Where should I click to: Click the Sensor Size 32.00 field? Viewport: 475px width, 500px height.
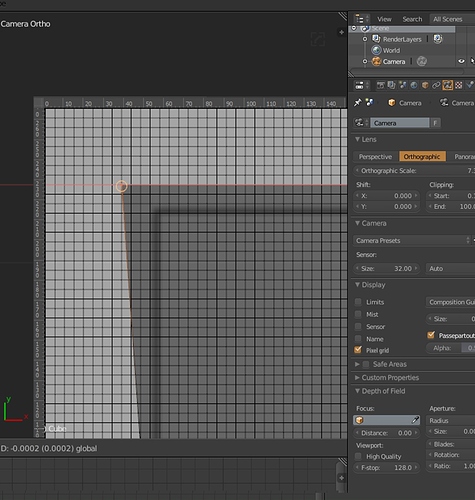coord(386,268)
